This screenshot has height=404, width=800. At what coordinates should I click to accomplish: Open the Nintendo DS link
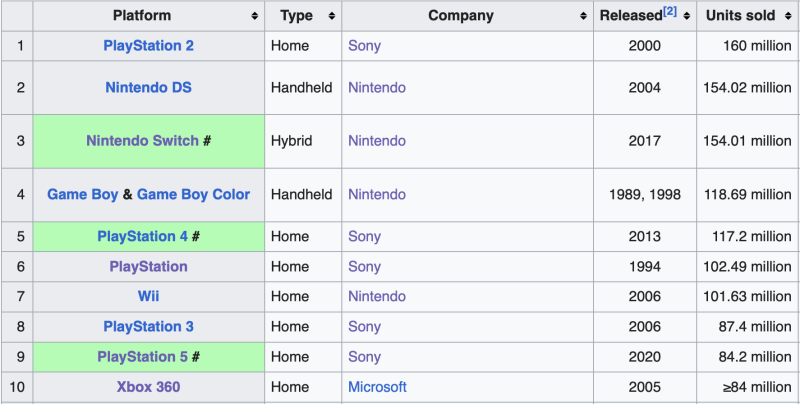pos(148,88)
